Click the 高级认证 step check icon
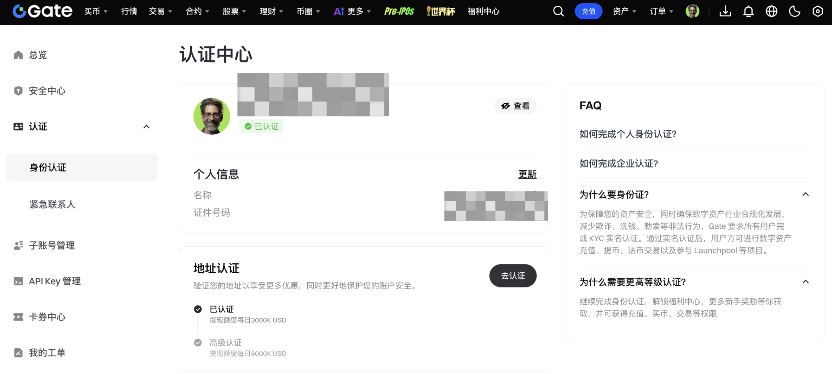The image size is (832, 374). pos(198,343)
